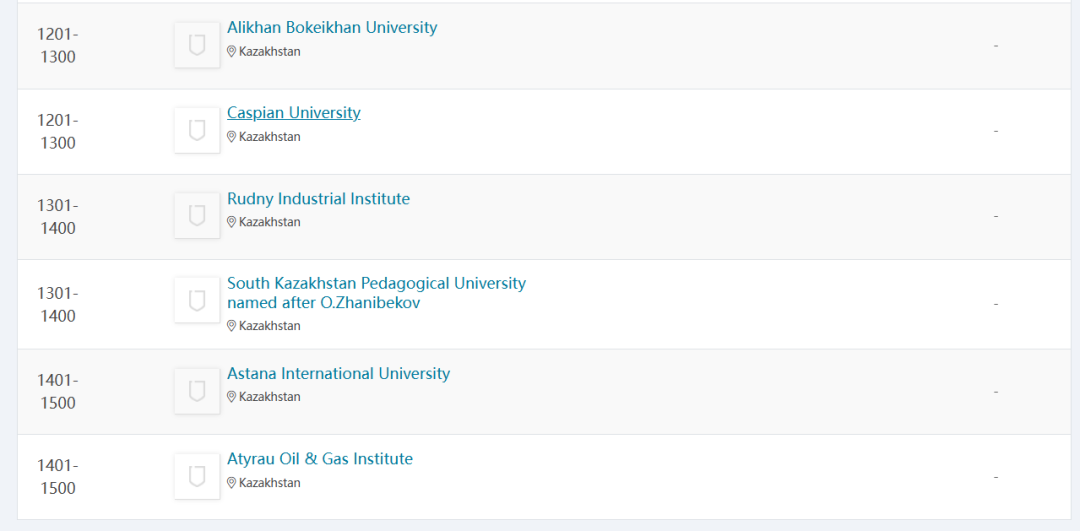This screenshot has width=1080, height=531.
Task: Click rank 1201-1300 beside Alikhan Bokeikhan University
Action: (58, 45)
